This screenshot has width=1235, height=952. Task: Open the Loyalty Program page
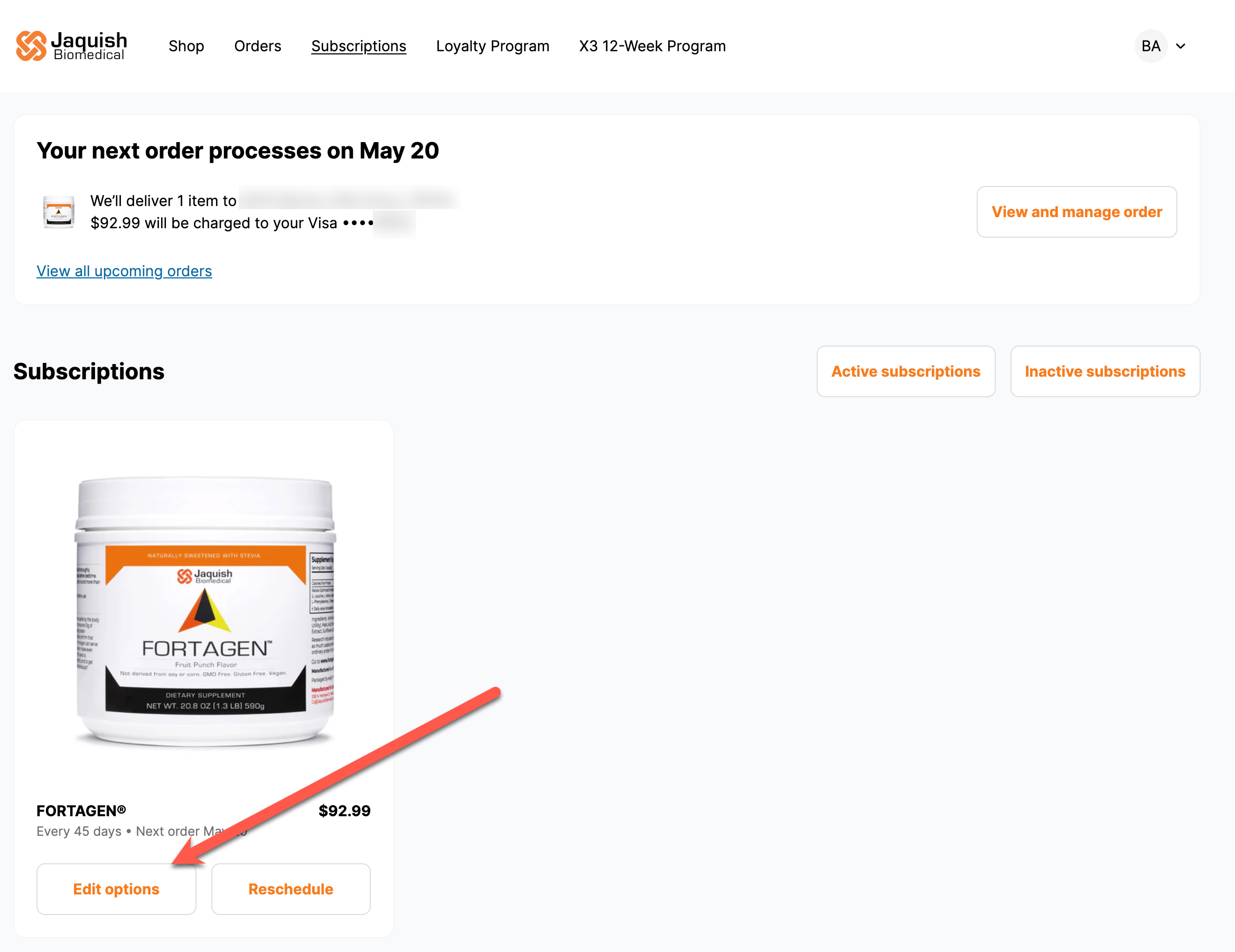[492, 46]
